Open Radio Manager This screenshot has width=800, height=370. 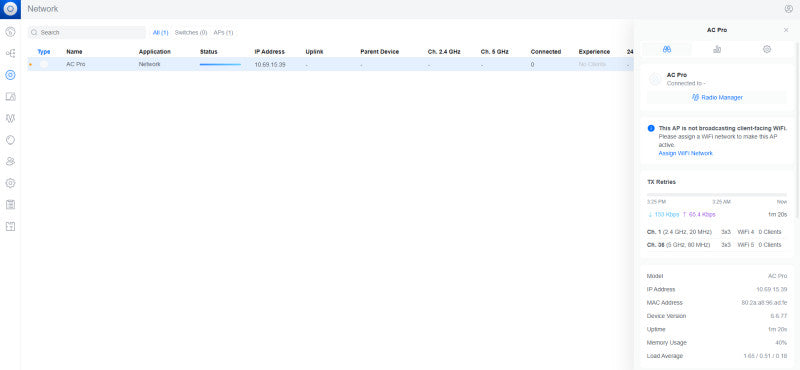click(x=717, y=97)
